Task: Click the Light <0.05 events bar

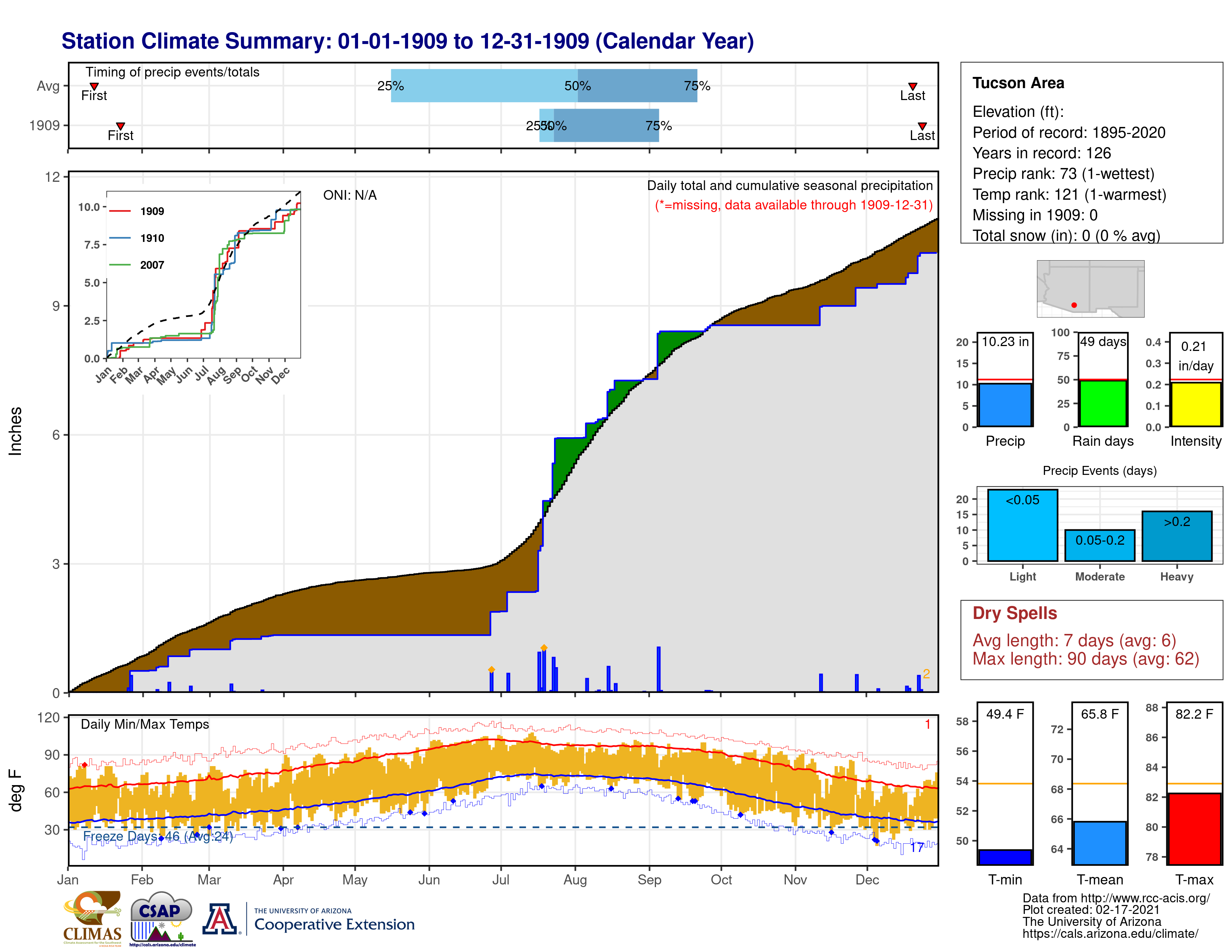Action: coord(1022,525)
